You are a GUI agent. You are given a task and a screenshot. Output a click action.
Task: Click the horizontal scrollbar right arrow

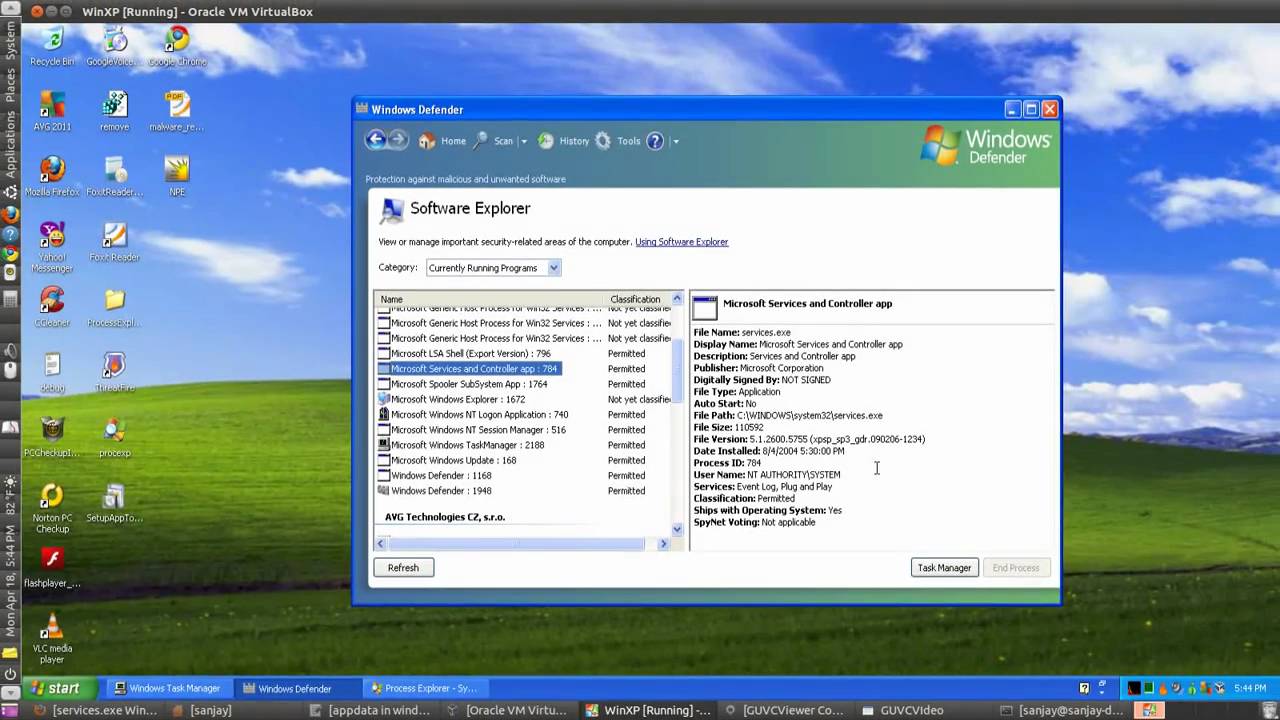click(x=663, y=544)
